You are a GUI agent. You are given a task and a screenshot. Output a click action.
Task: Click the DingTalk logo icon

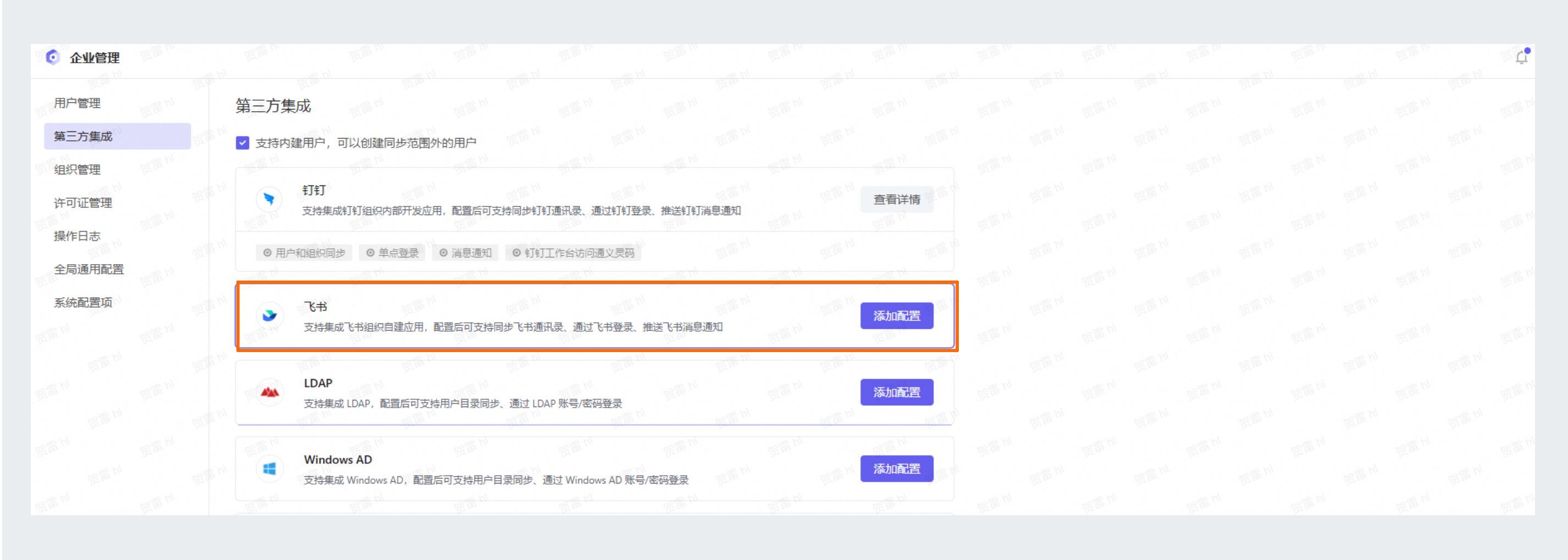[x=269, y=199]
